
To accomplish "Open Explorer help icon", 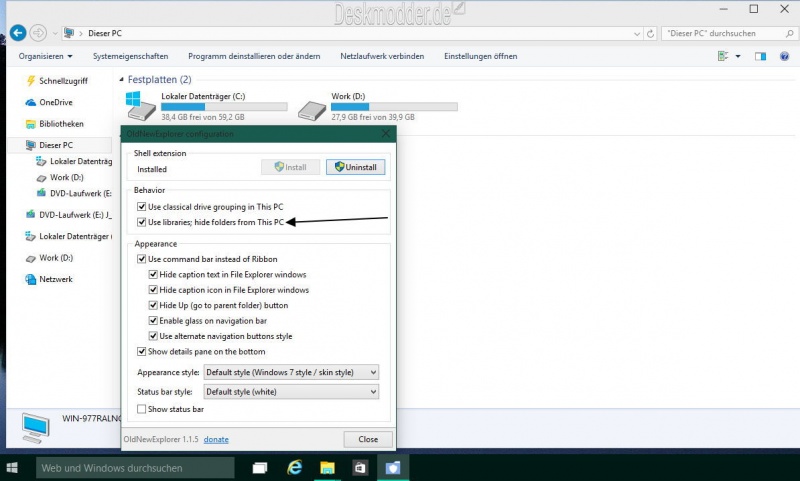I will (785, 56).
